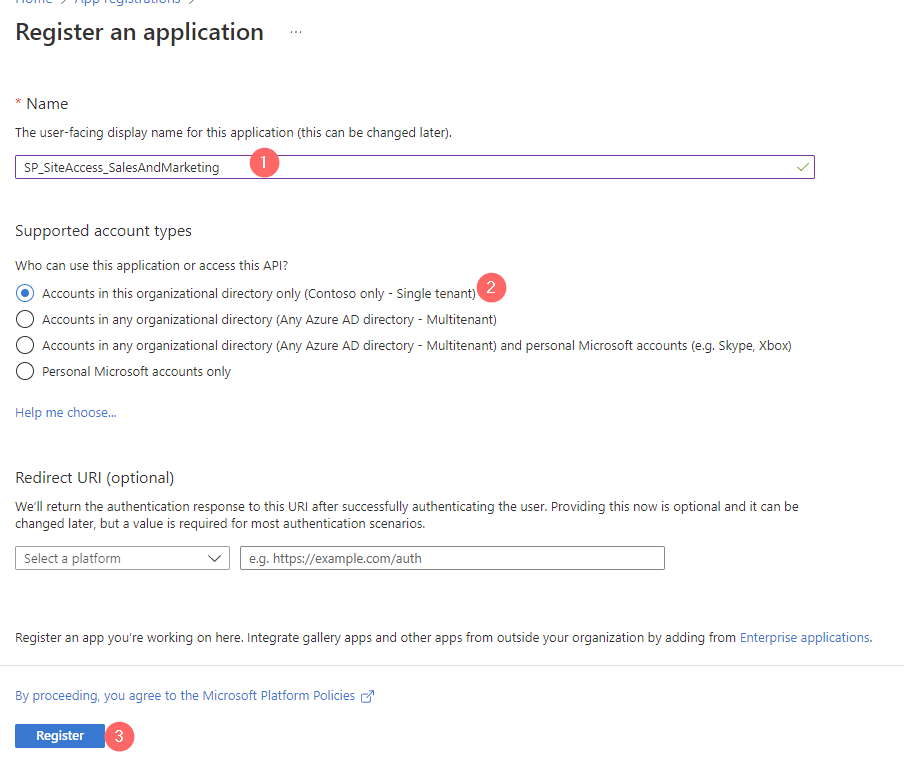Click the Redirect URI text box

tap(452, 558)
